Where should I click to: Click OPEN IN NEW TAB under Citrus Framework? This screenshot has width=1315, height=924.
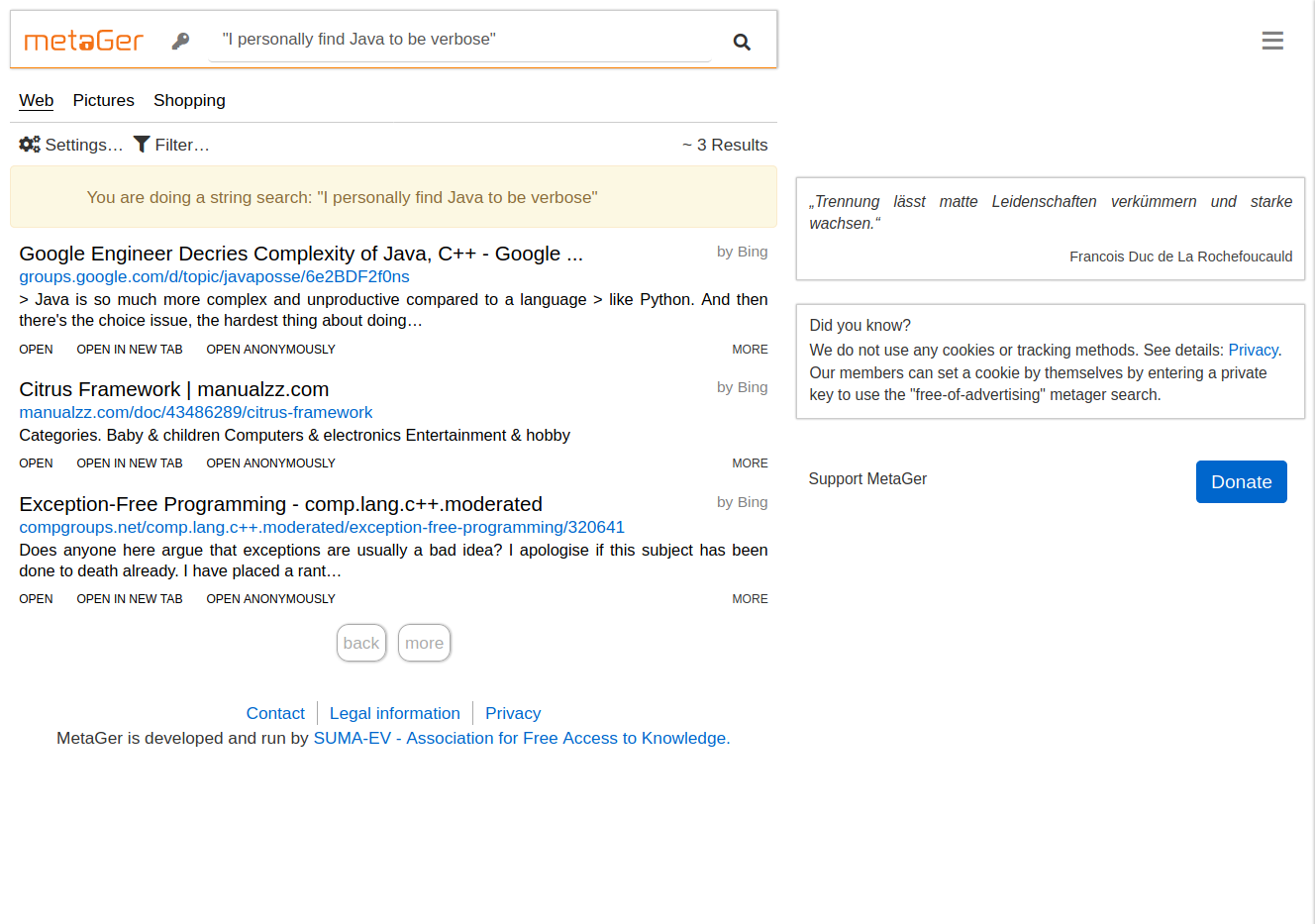[130, 463]
